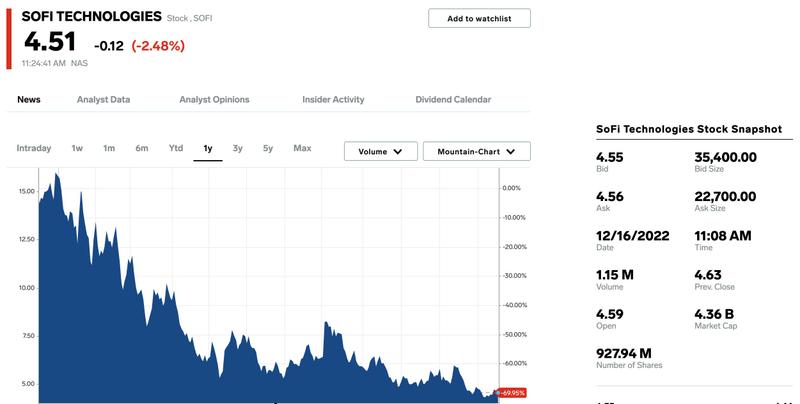Click the Ask value 4.56
The image size is (800, 404).
click(610, 196)
